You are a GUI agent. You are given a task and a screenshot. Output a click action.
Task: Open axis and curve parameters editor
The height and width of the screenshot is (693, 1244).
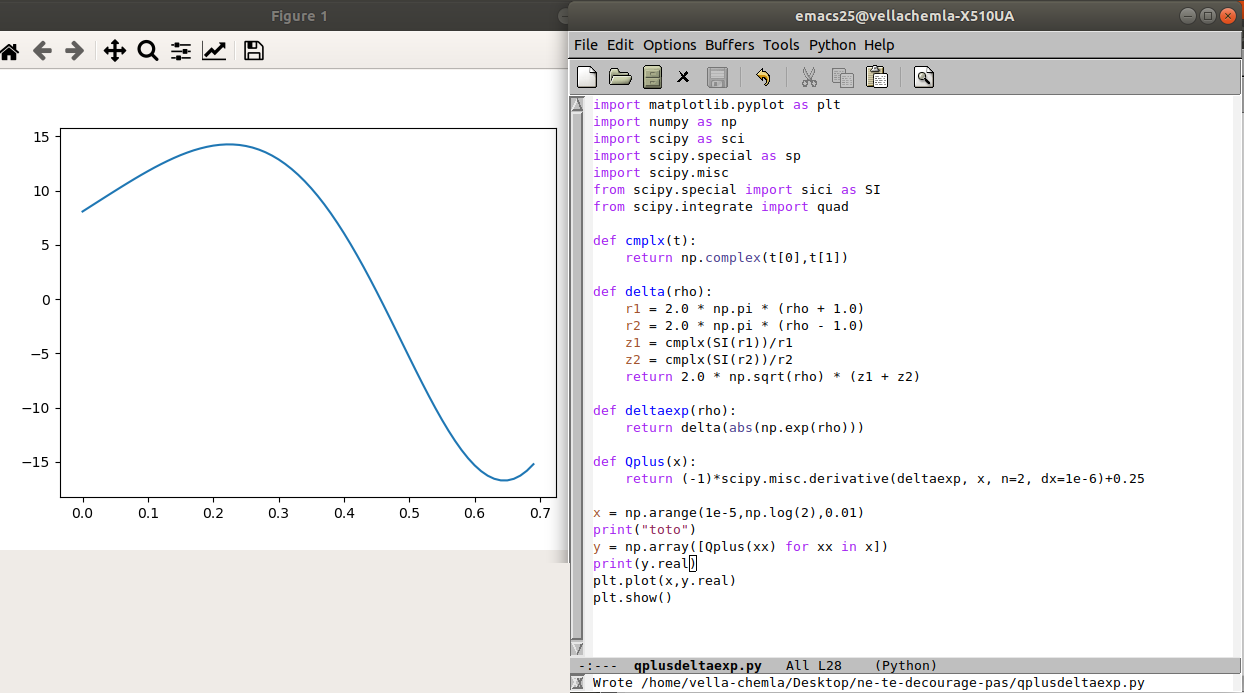[214, 51]
